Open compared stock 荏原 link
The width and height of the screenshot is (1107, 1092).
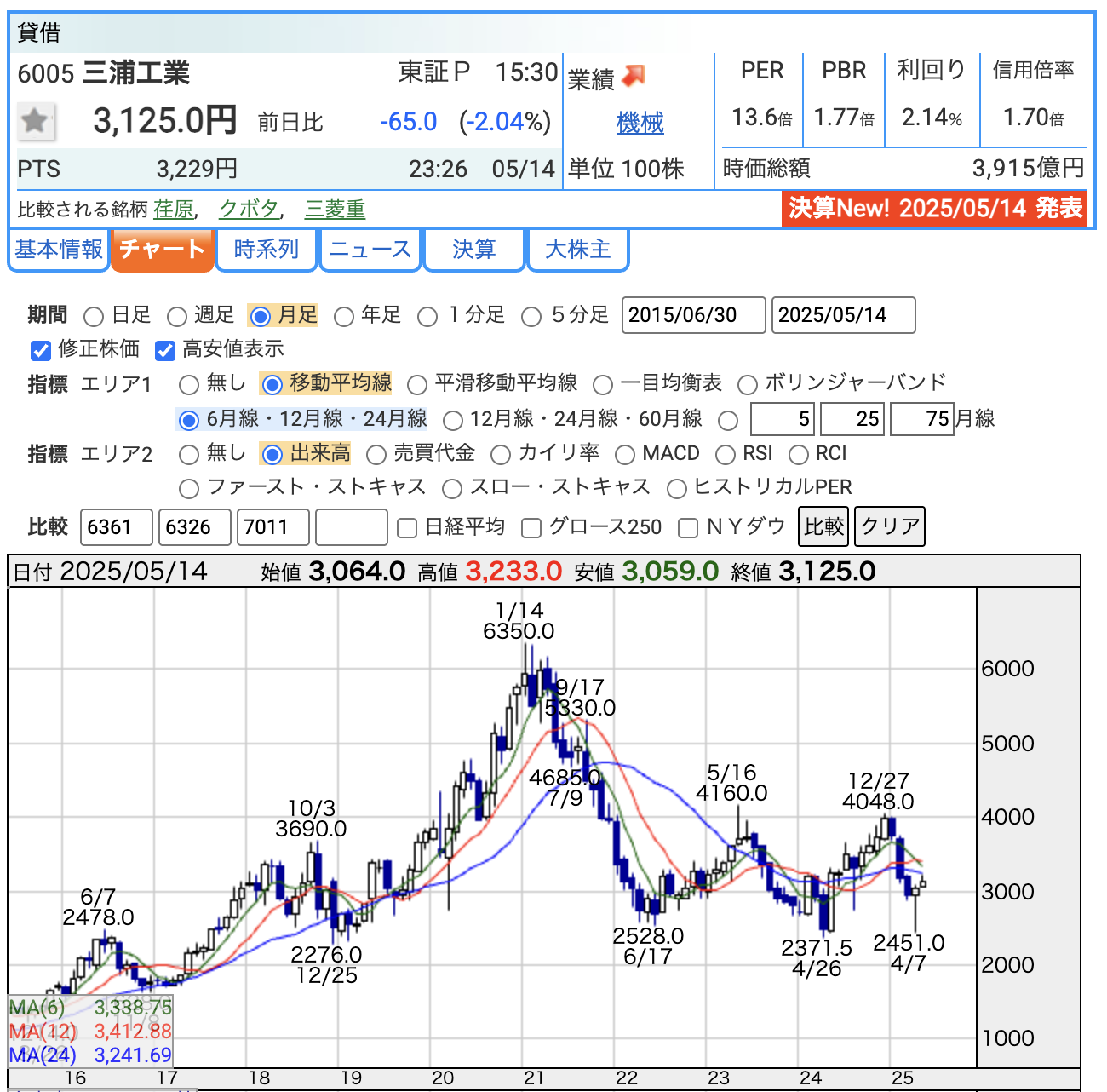pos(174,209)
